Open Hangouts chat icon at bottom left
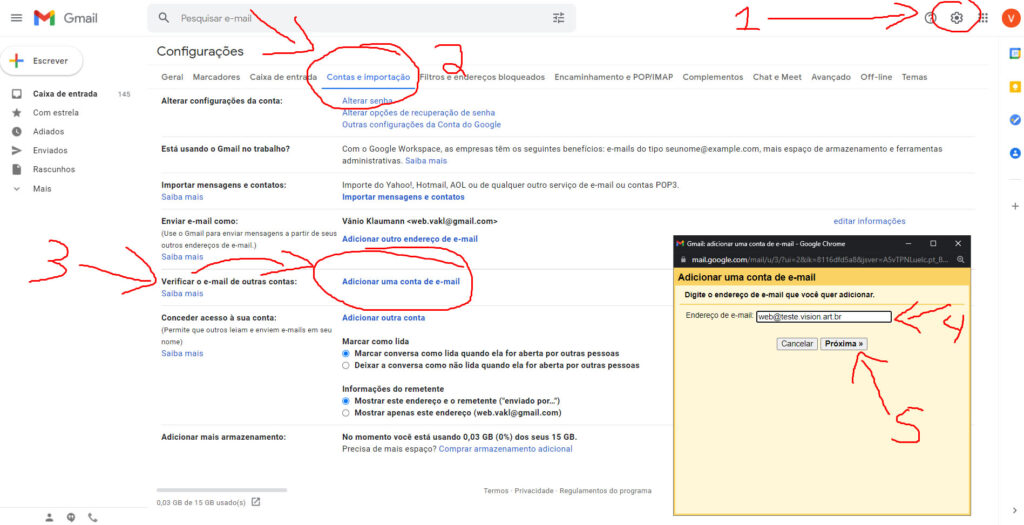The width and height of the screenshot is (1024, 525). tap(71, 517)
